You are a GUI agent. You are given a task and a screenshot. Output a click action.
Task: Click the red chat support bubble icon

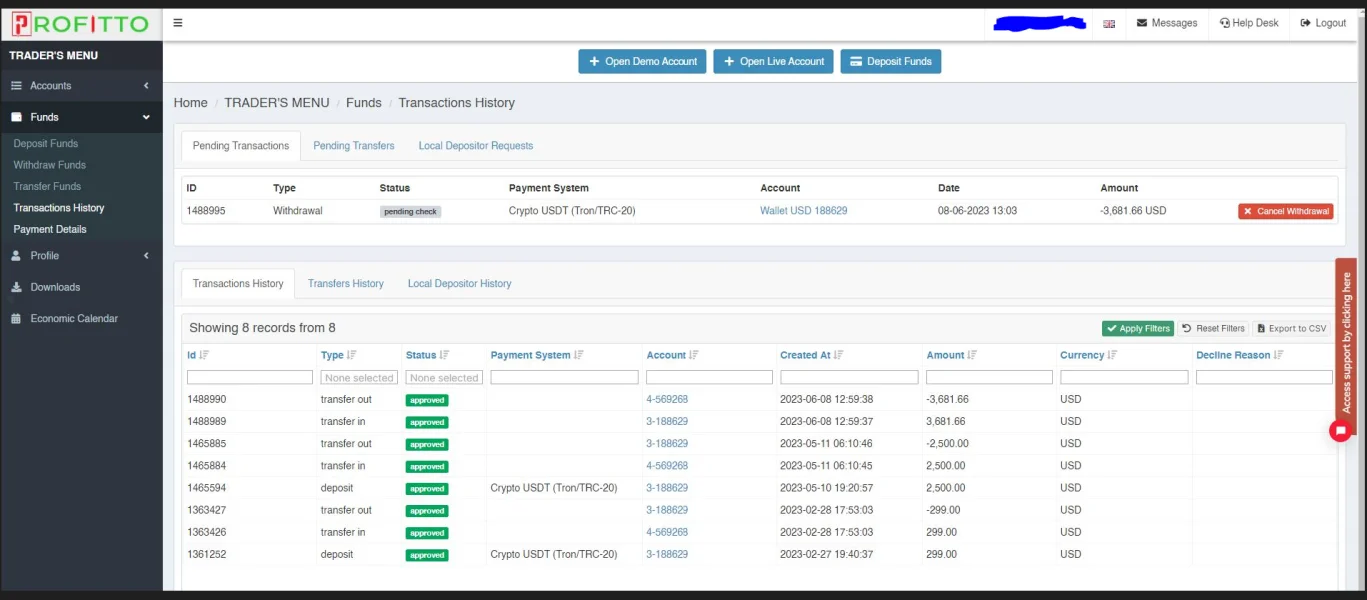(x=1340, y=431)
